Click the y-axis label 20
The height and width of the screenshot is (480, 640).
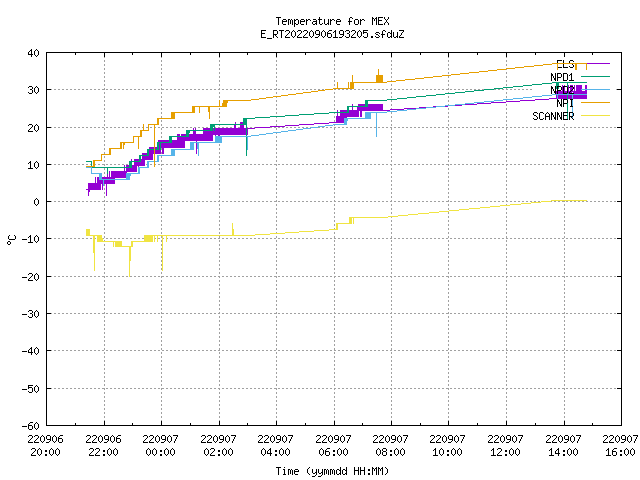(33, 128)
